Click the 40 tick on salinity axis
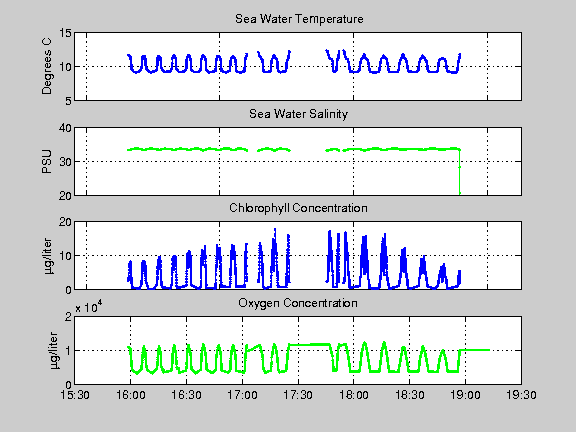576x432 pixels. pyautogui.click(x=65, y=128)
